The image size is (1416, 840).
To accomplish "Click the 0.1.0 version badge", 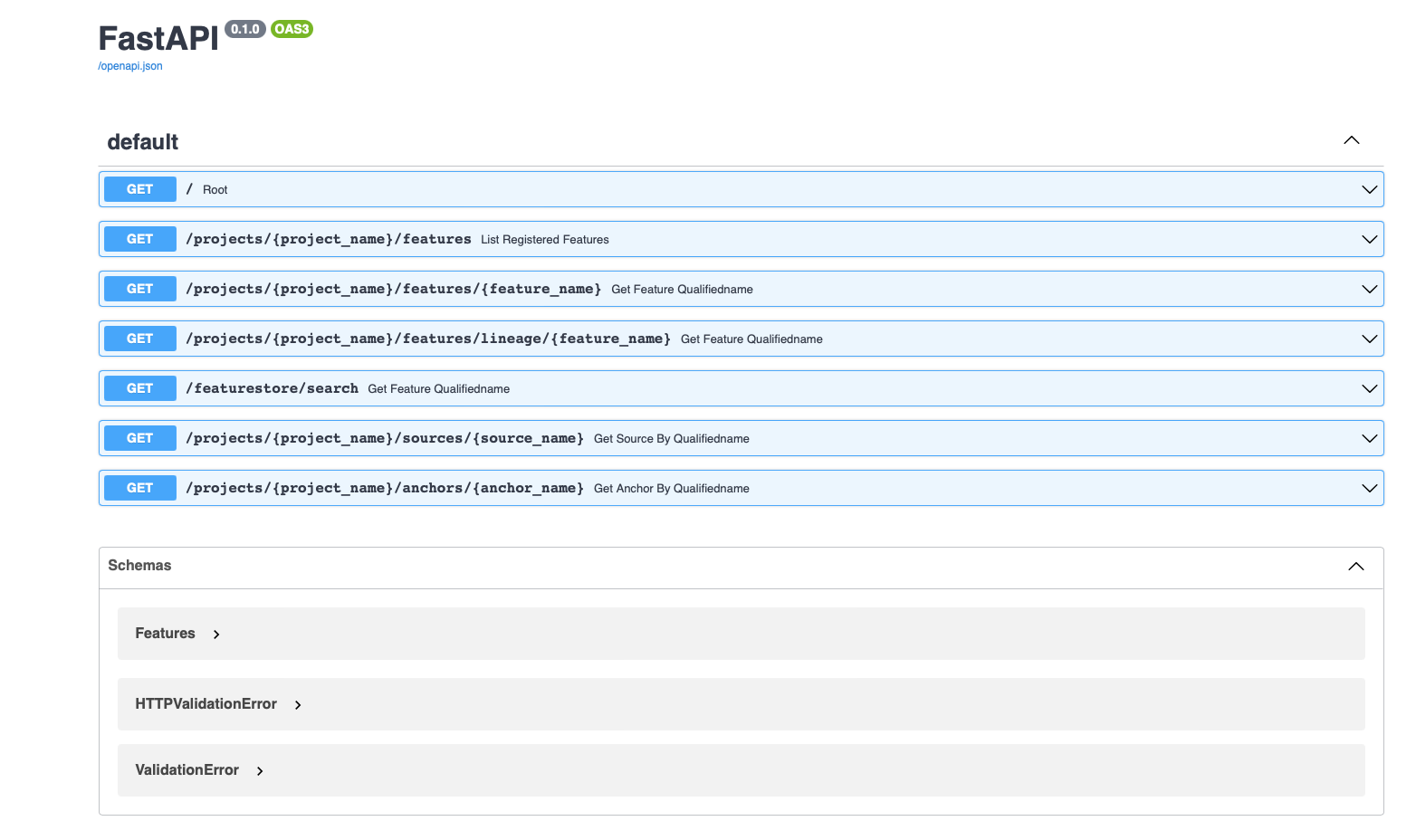I will (245, 29).
